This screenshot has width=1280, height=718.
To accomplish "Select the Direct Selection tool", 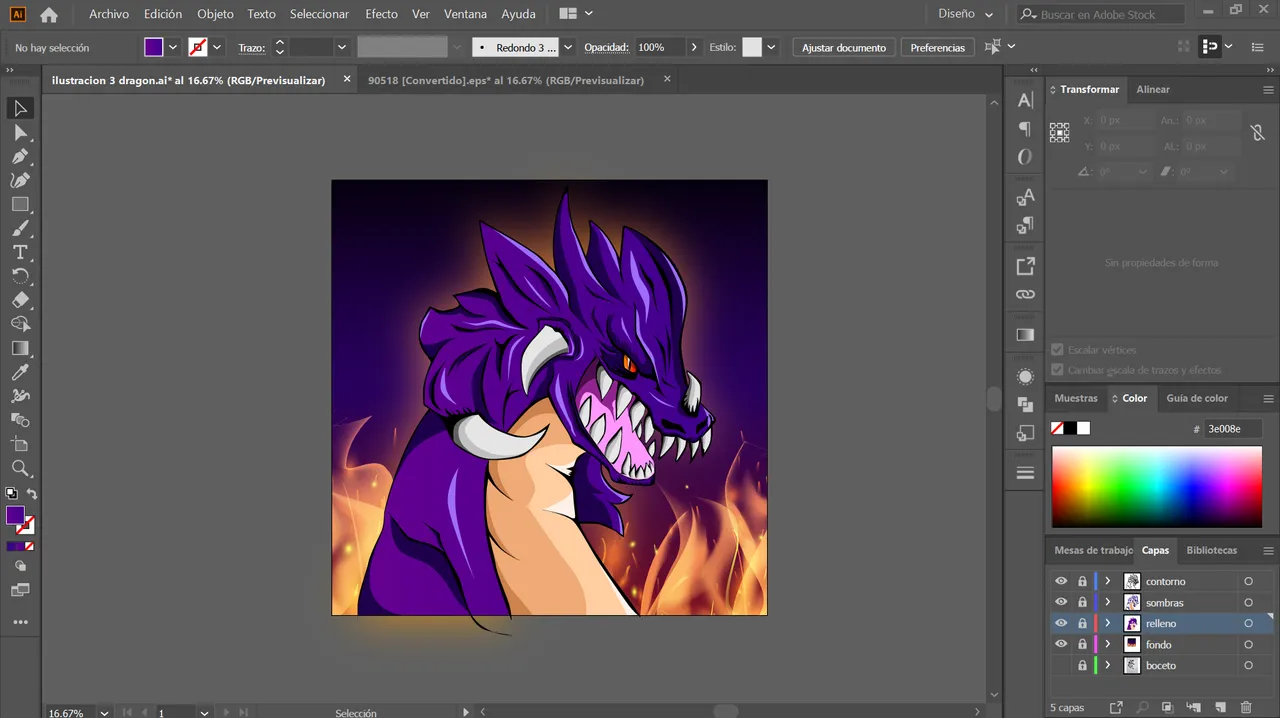I will pos(20,132).
